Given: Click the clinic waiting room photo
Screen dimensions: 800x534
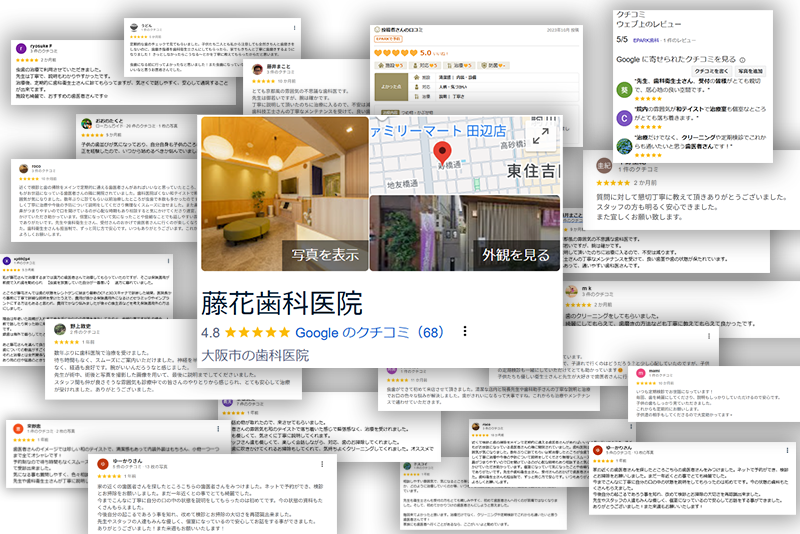Looking at the screenshot, I should [284, 193].
